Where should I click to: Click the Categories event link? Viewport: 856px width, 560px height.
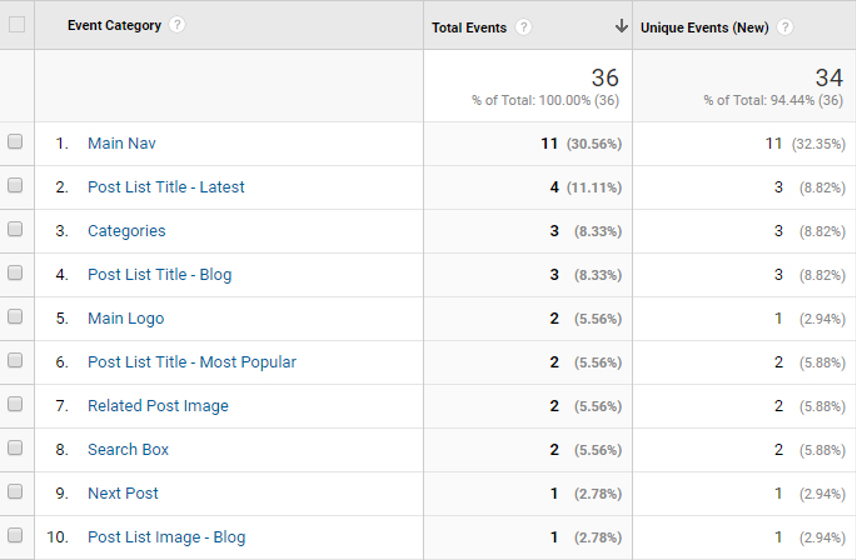click(126, 231)
